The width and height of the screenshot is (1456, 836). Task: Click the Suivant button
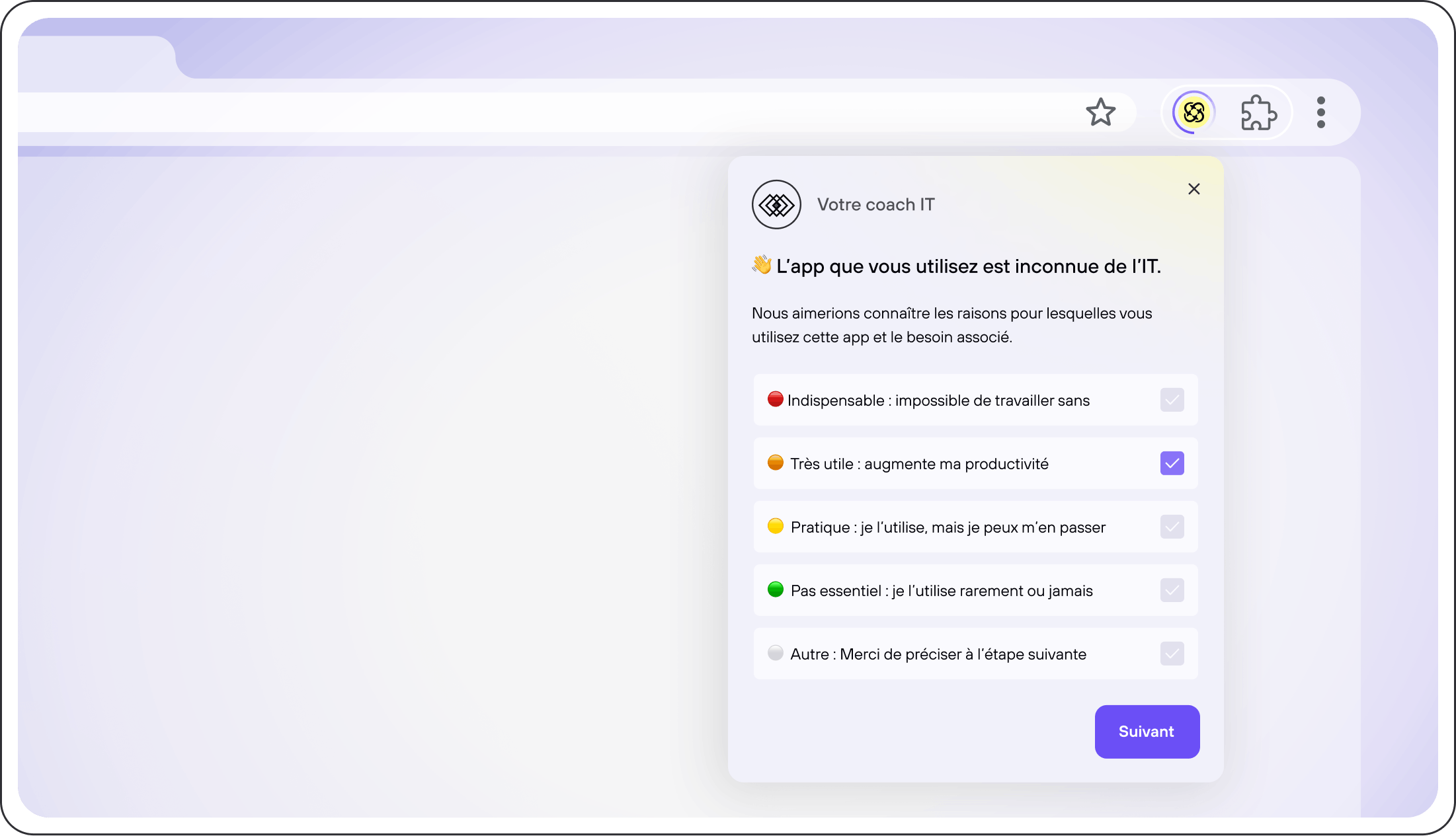point(1147,732)
